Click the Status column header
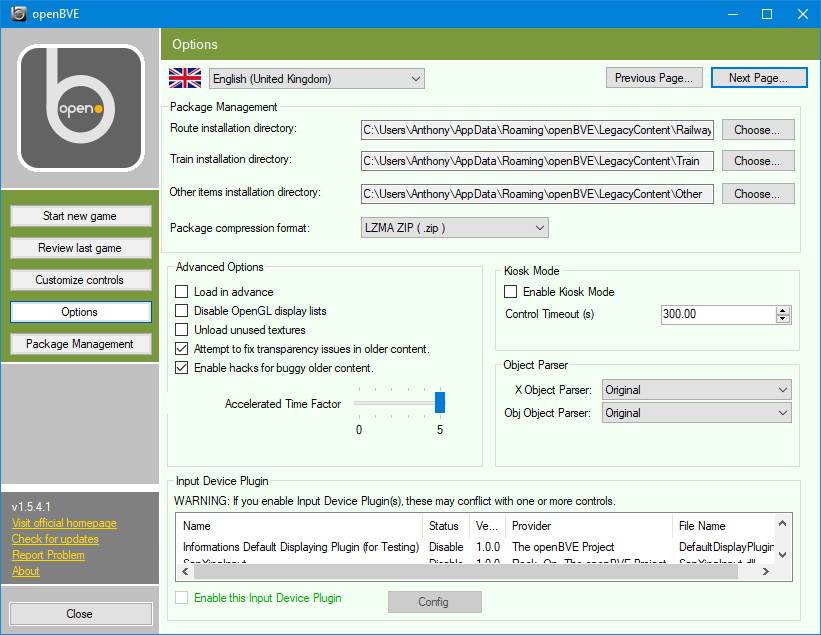This screenshot has width=821, height=635. click(446, 526)
